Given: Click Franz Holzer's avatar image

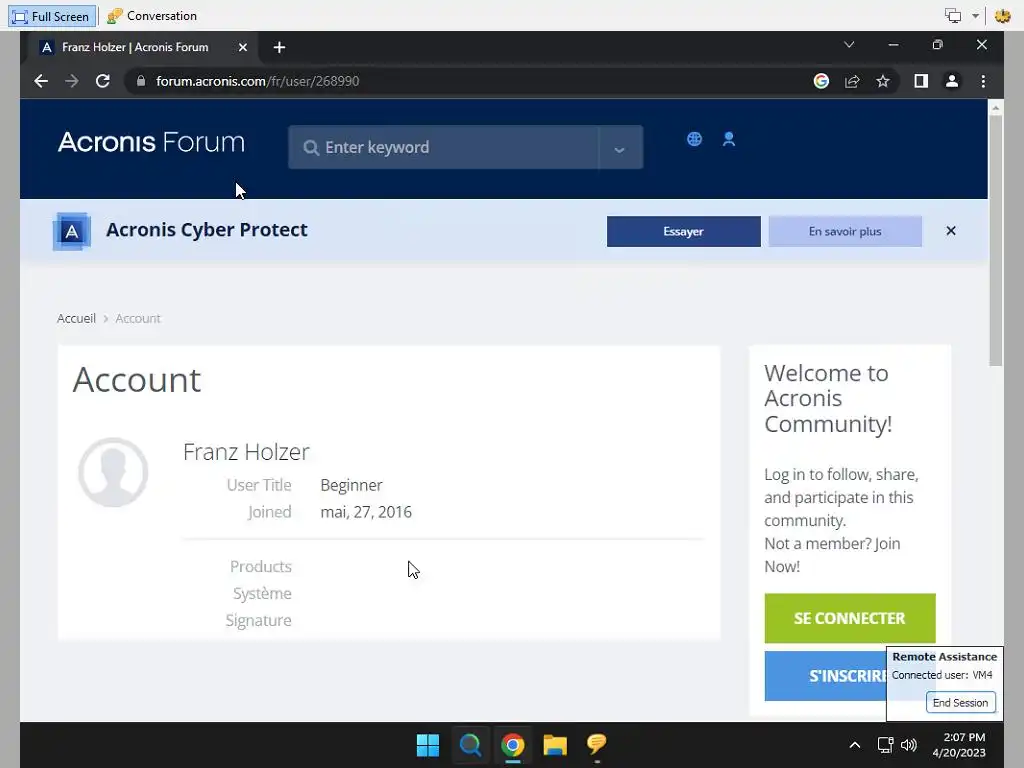Looking at the screenshot, I should (113, 472).
